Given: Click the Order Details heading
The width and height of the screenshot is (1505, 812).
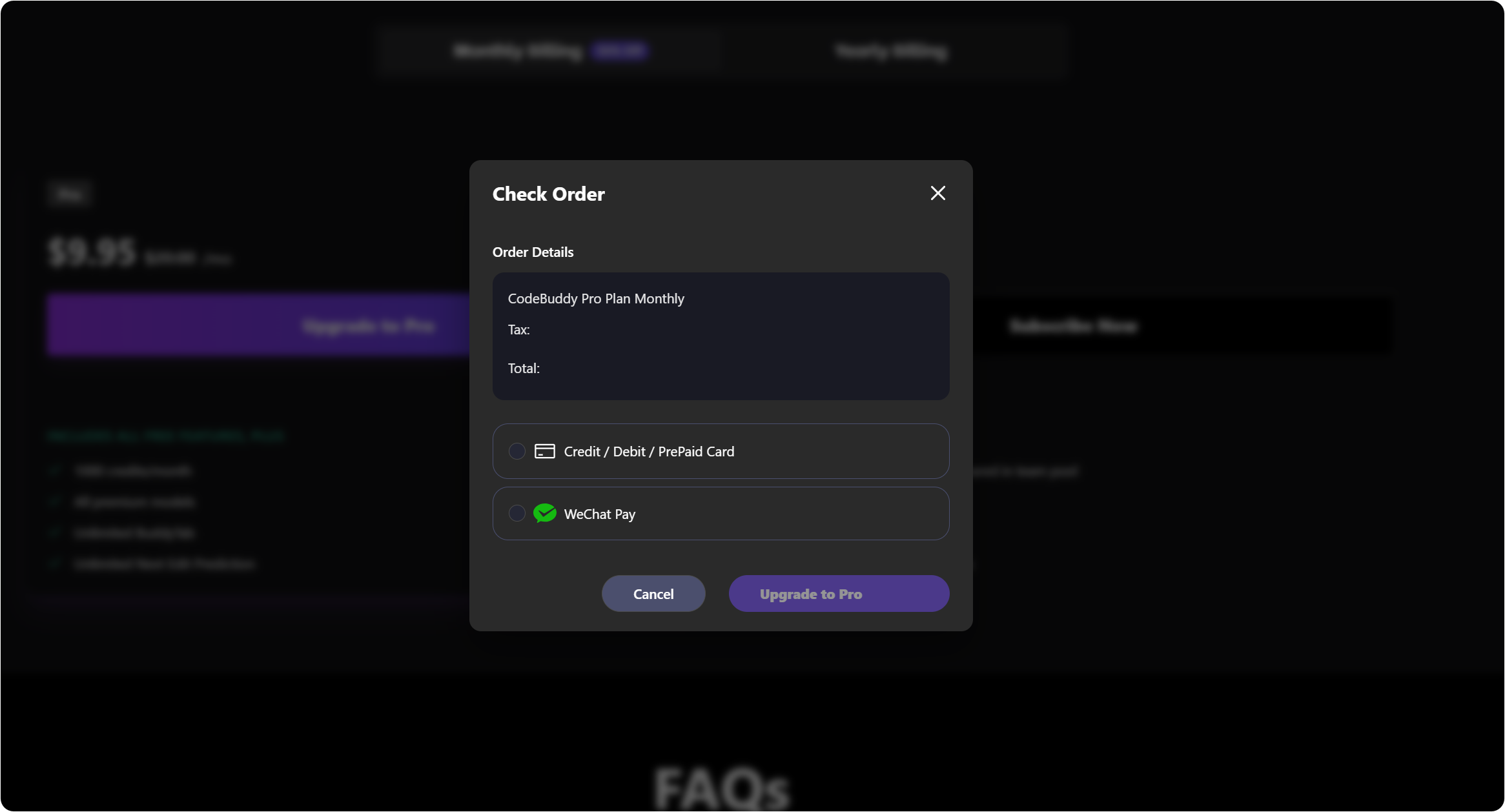Looking at the screenshot, I should point(533,252).
